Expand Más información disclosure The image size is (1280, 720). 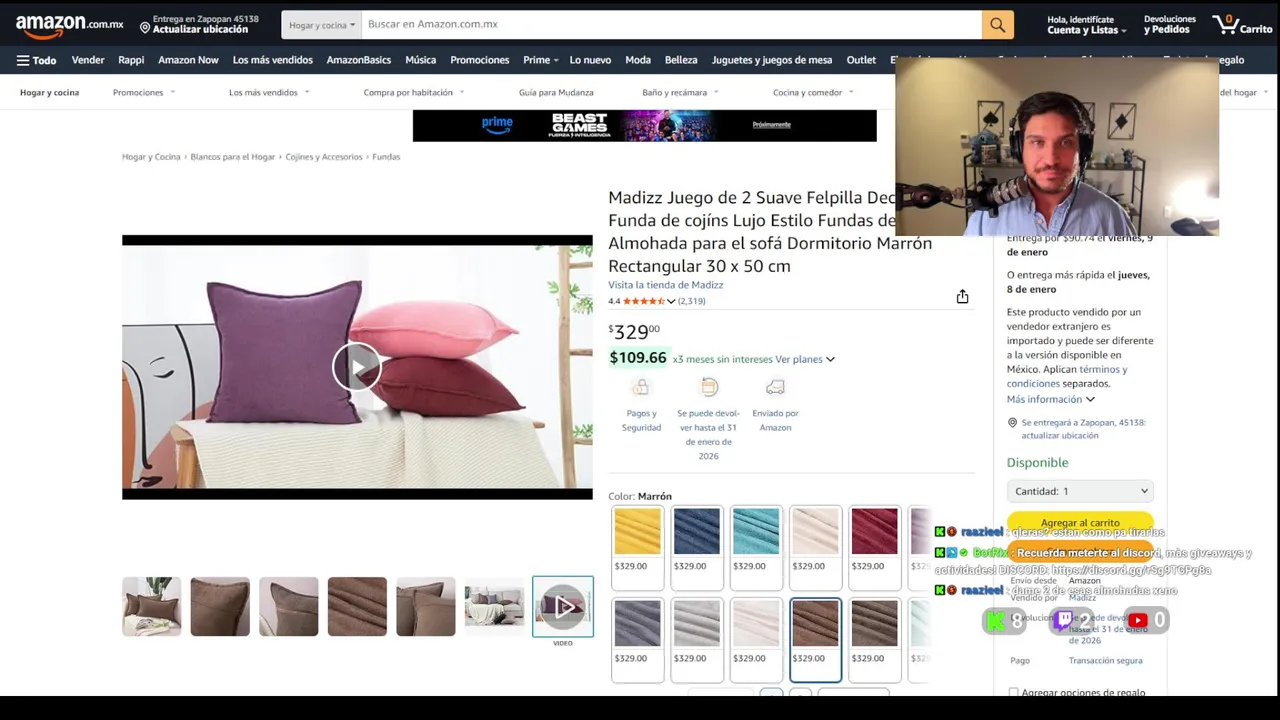tap(1050, 399)
